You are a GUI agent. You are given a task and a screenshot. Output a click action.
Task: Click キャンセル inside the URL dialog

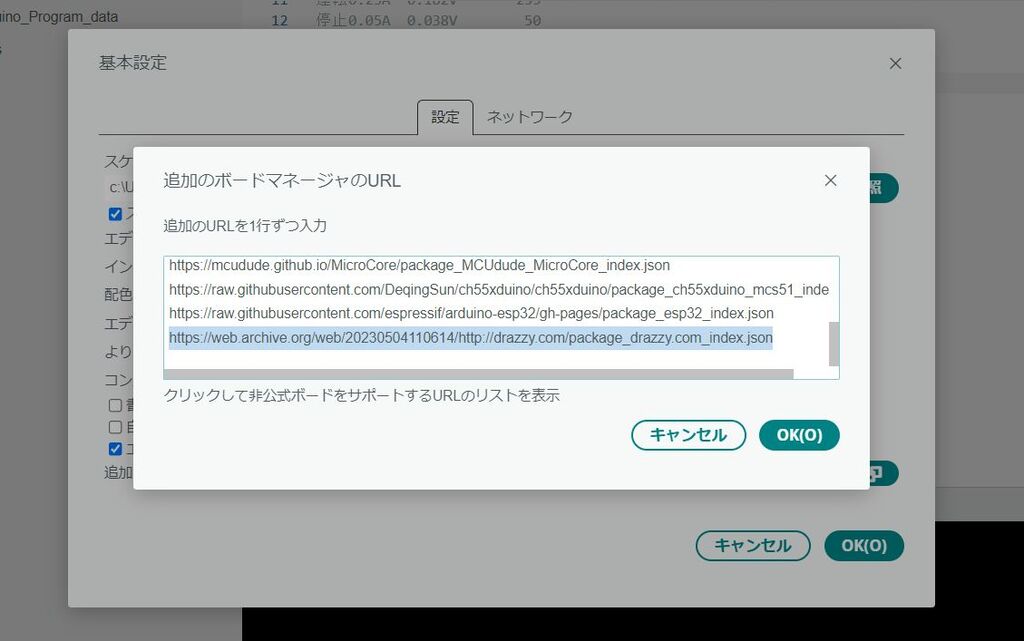tap(688, 435)
